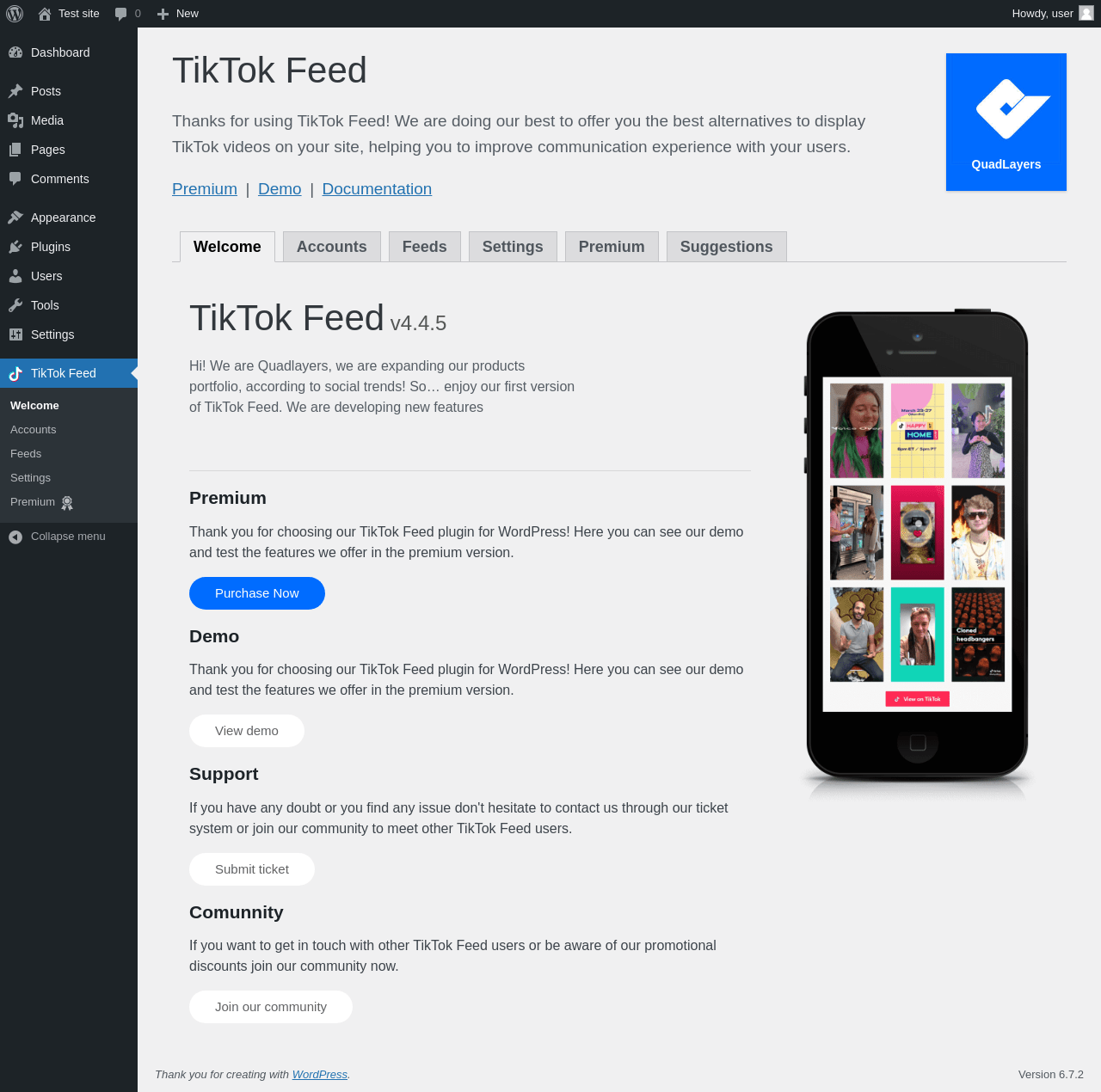Screen dimensions: 1101x1092
Task: Click the View demo button
Action: click(x=247, y=731)
